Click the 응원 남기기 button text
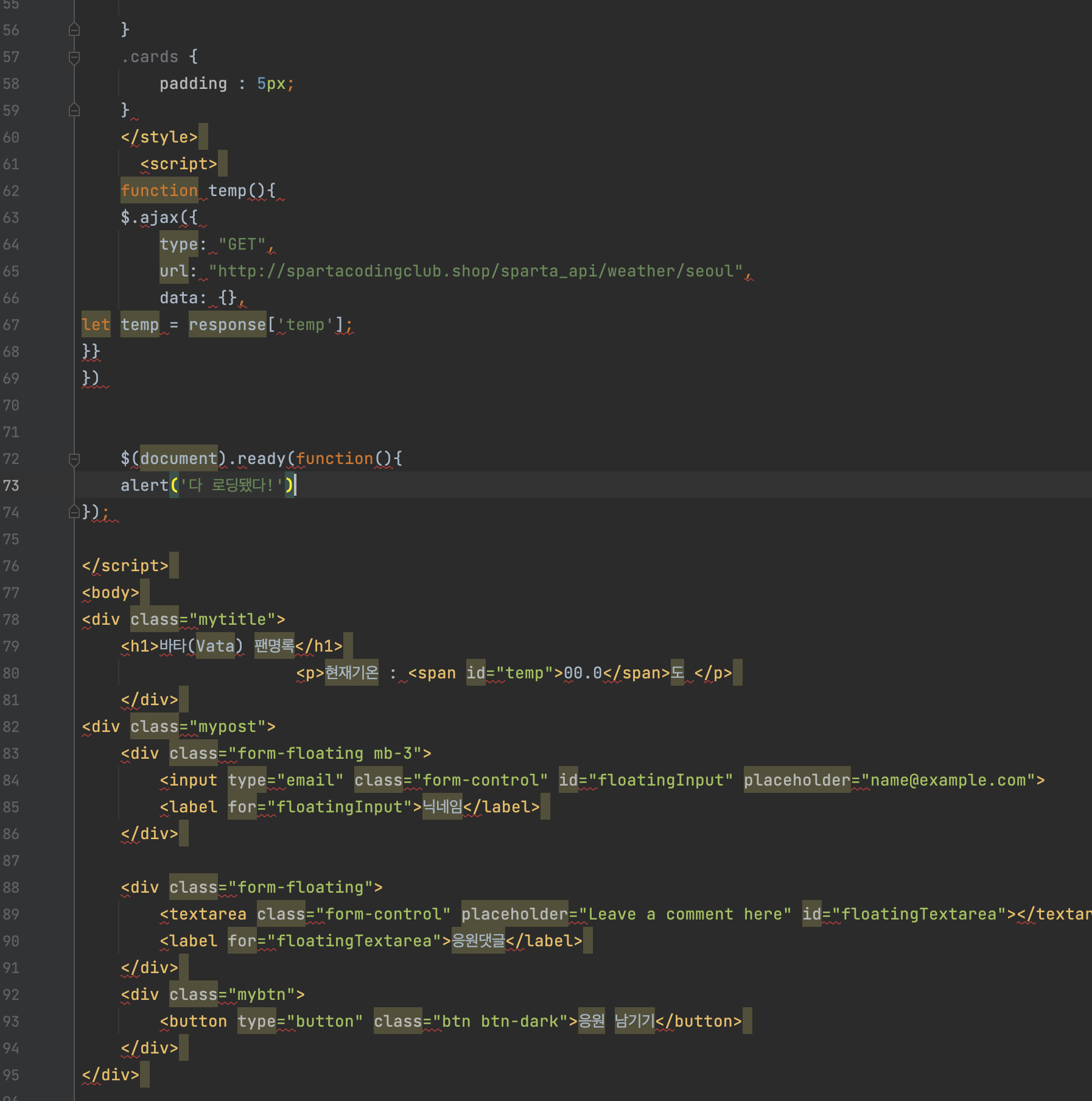 (x=617, y=1021)
